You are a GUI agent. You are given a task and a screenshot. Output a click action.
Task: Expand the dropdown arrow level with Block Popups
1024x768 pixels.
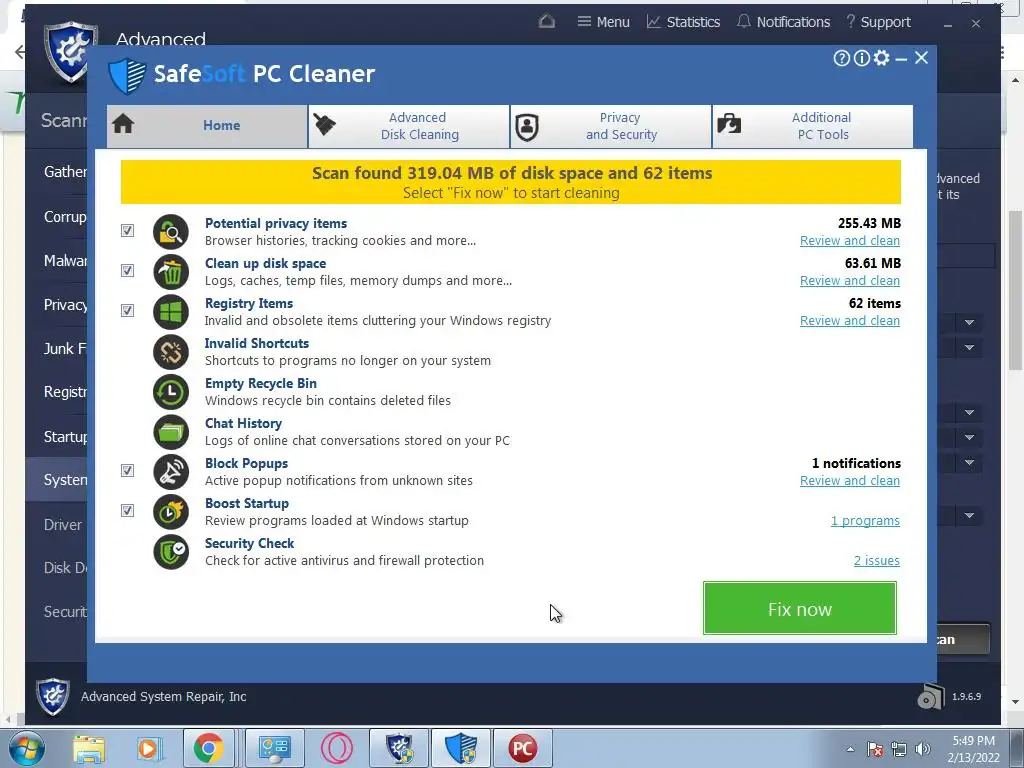point(969,463)
